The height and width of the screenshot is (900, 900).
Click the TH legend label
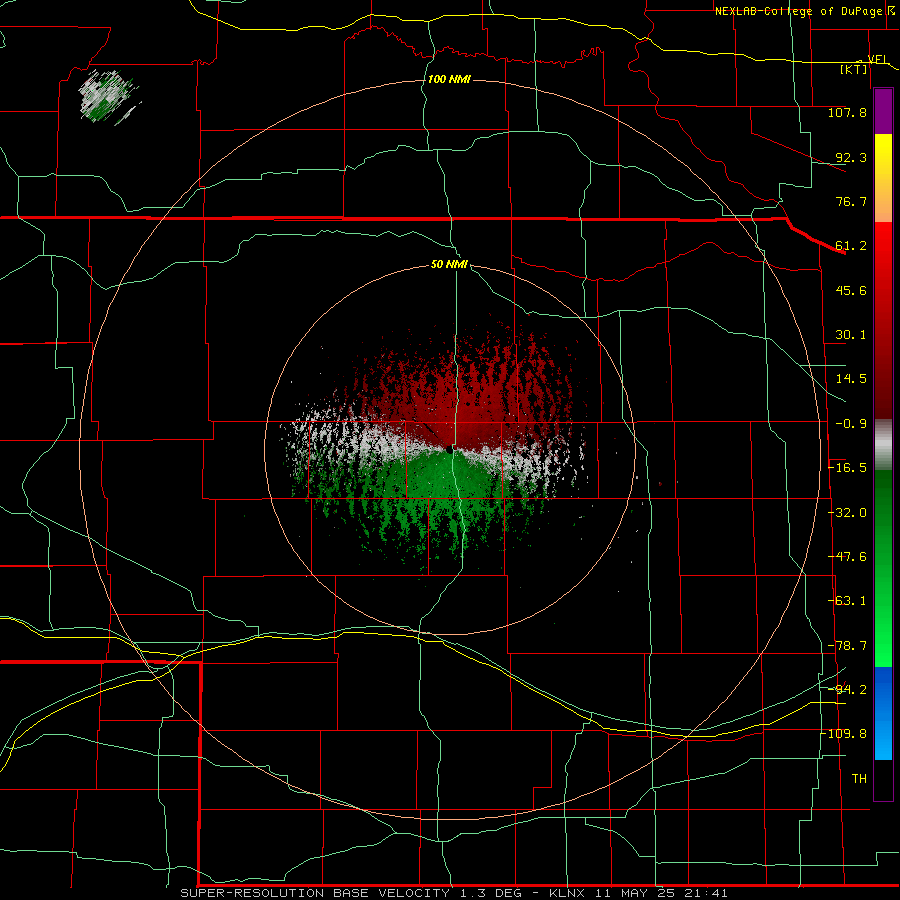(859, 779)
